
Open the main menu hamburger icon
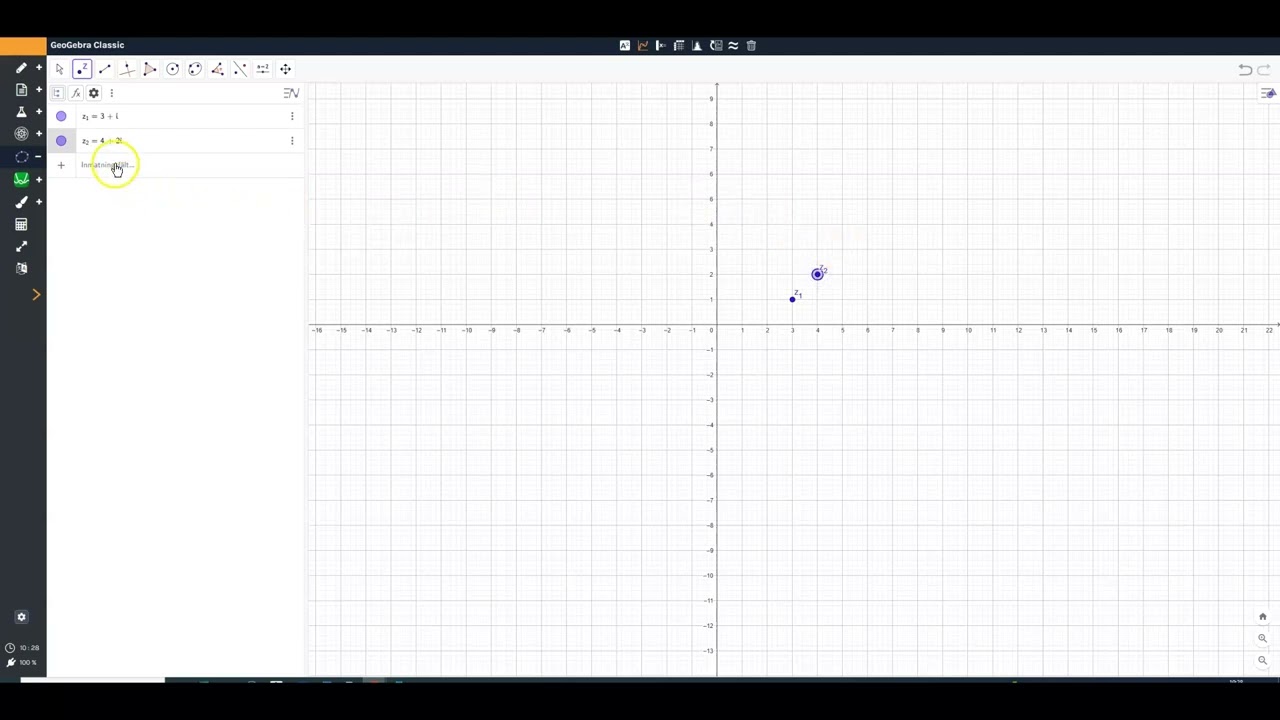(291, 93)
